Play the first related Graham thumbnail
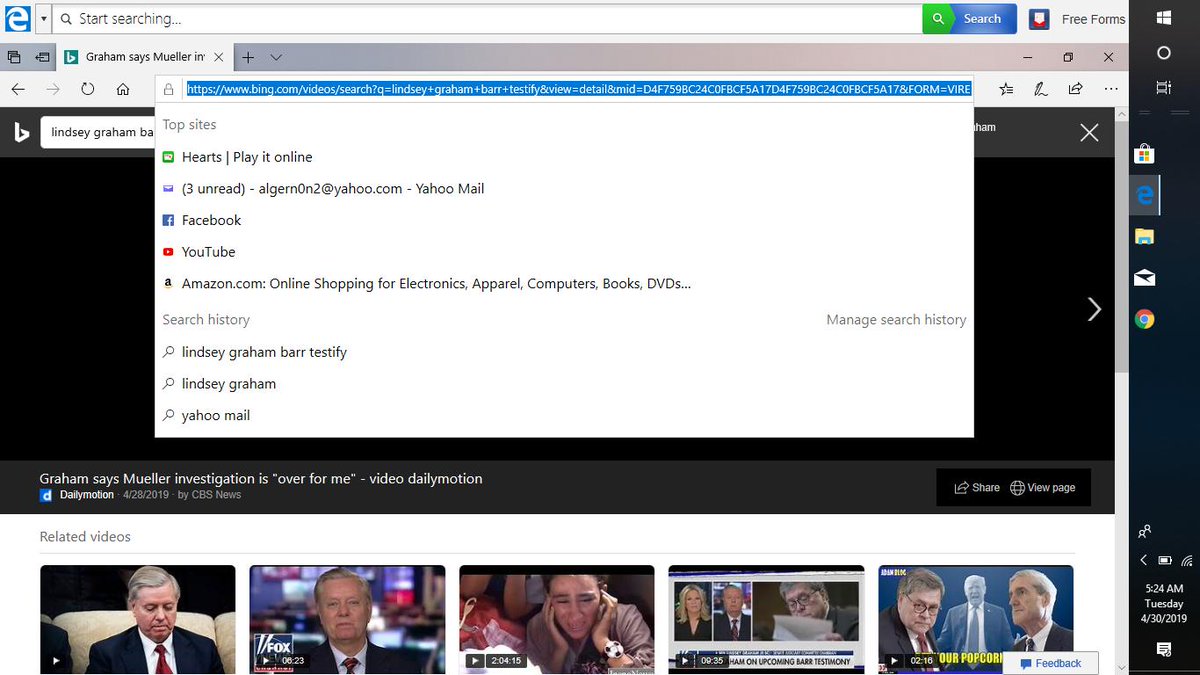The image size is (1200, 675). (x=138, y=619)
